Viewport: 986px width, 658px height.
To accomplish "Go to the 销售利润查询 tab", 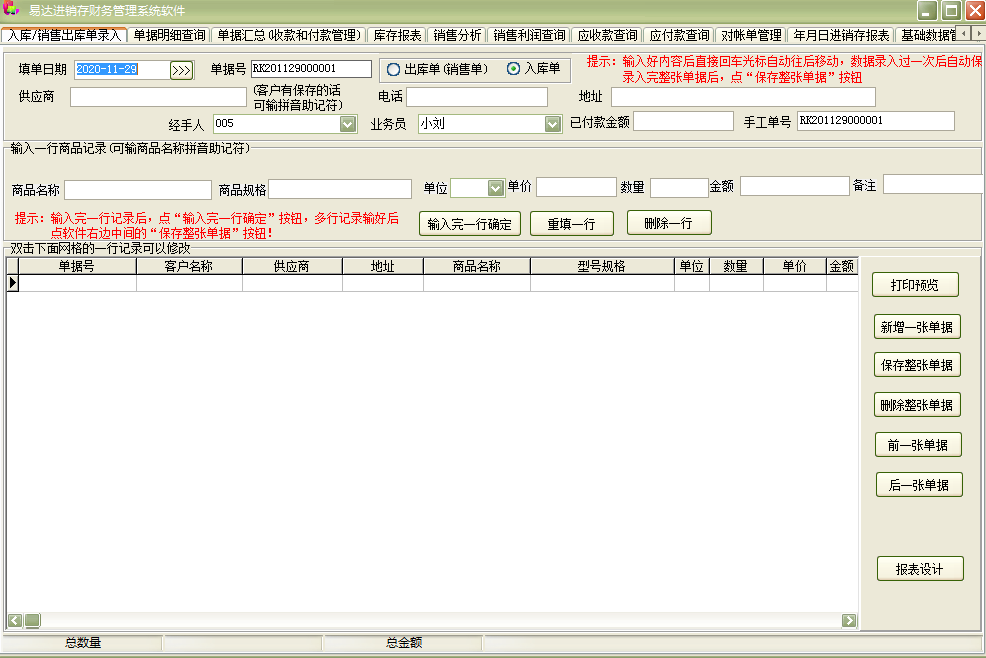I will (529, 35).
